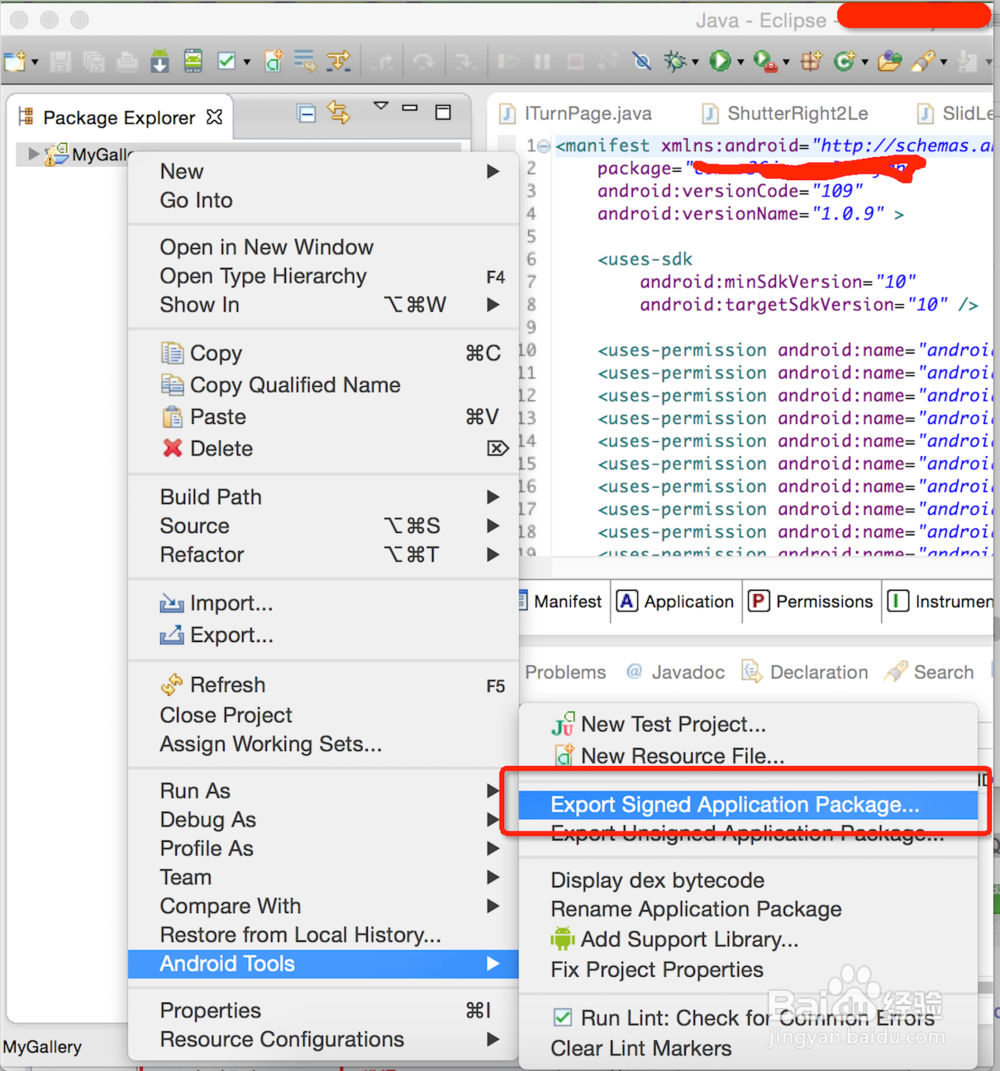Viewport: 1000px width, 1071px height.
Task: Open Package Explorer View Menu triangle
Action: pyautogui.click(x=381, y=106)
